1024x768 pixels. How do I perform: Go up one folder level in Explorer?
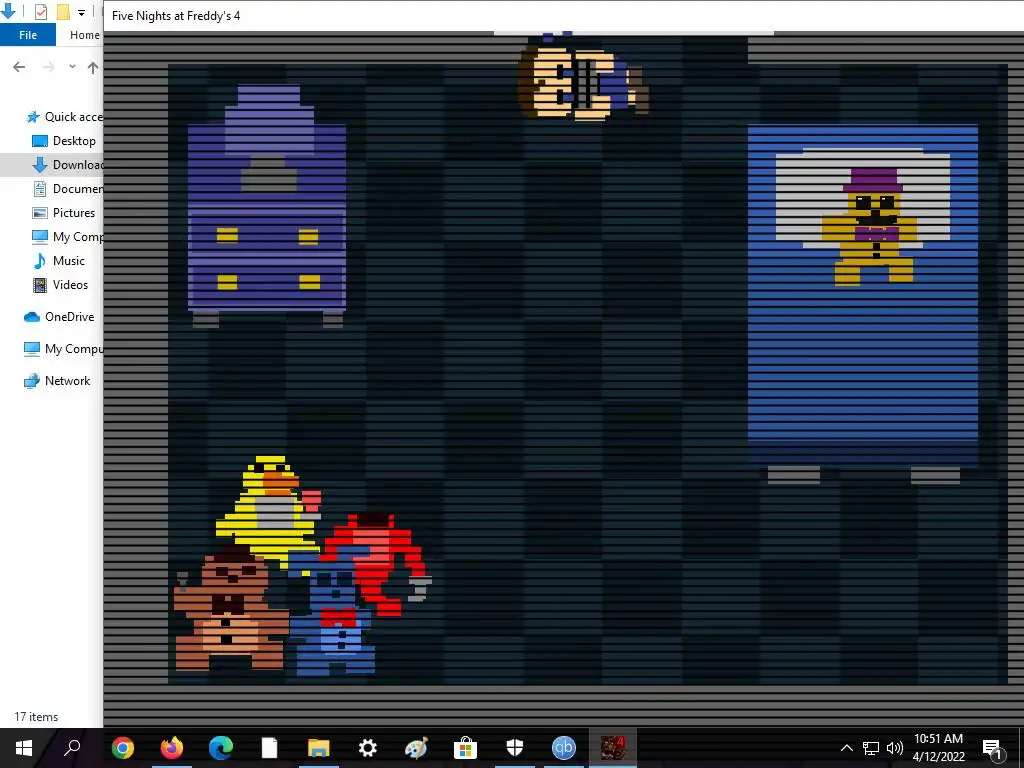click(93, 67)
